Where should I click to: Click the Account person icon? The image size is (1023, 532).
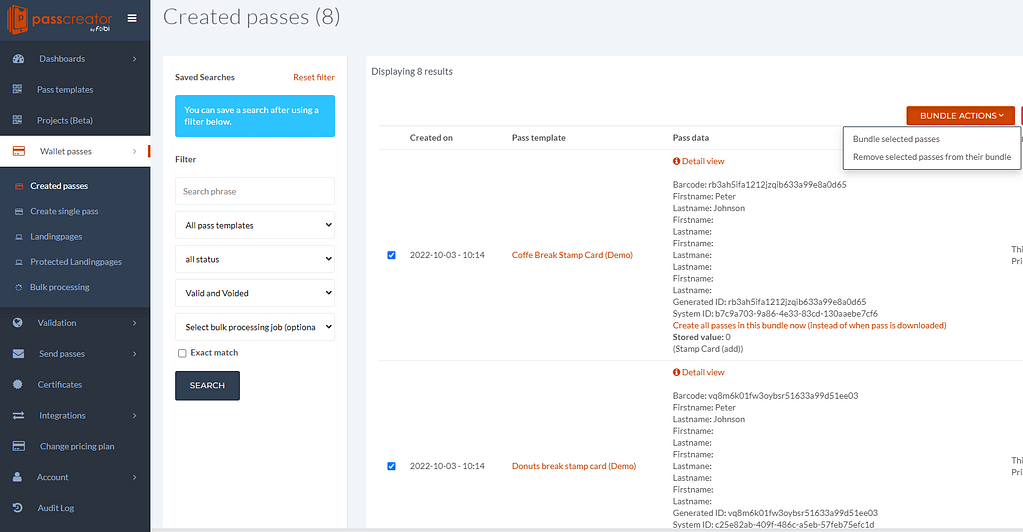tap(17, 477)
